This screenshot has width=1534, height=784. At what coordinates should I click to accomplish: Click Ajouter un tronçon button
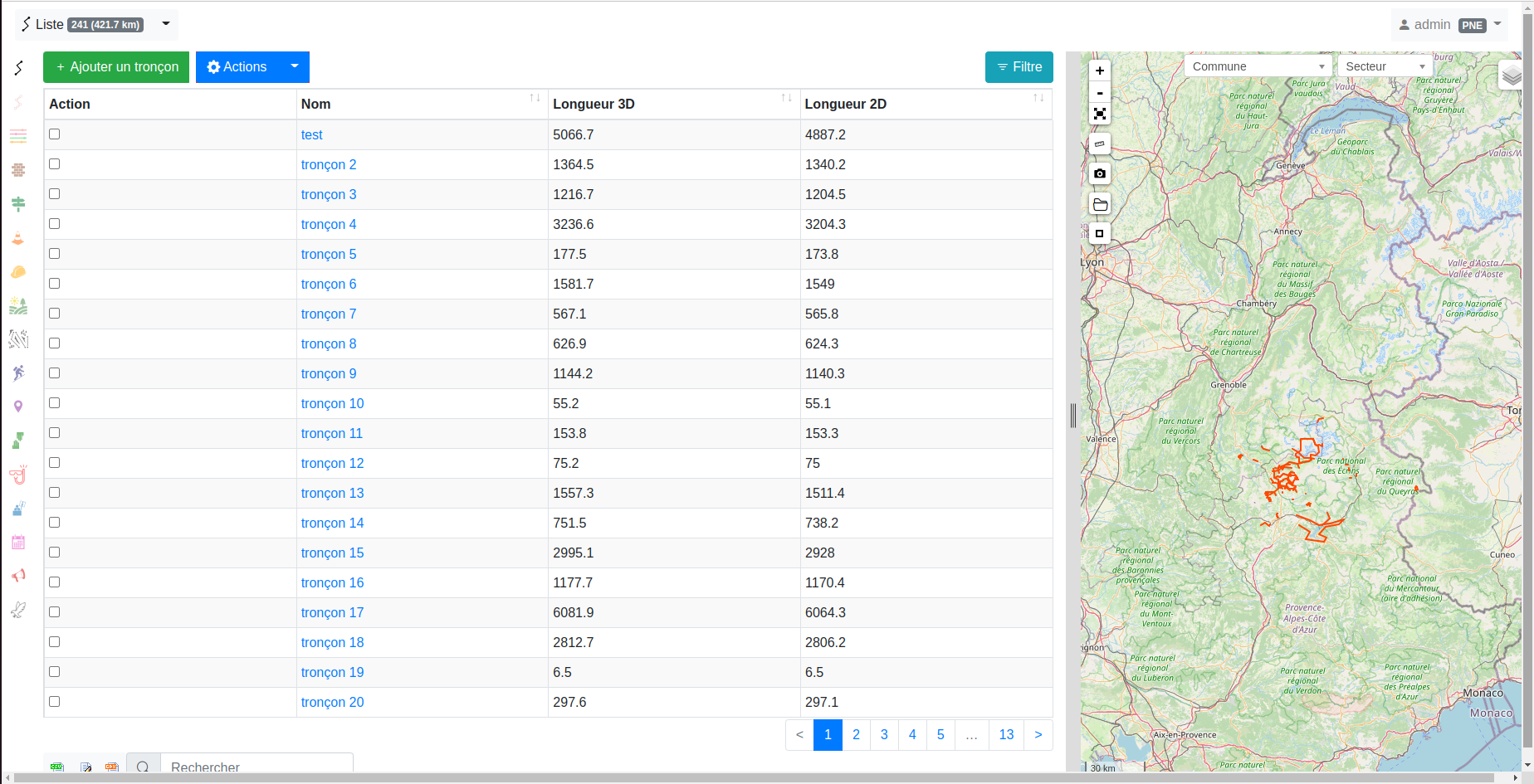pos(116,67)
